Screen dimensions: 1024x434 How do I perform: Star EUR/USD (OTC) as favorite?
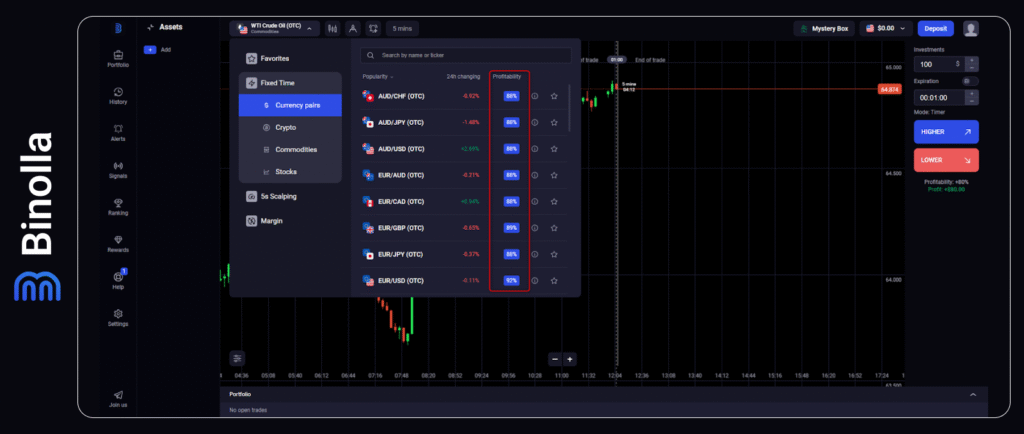(x=554, y=281)
